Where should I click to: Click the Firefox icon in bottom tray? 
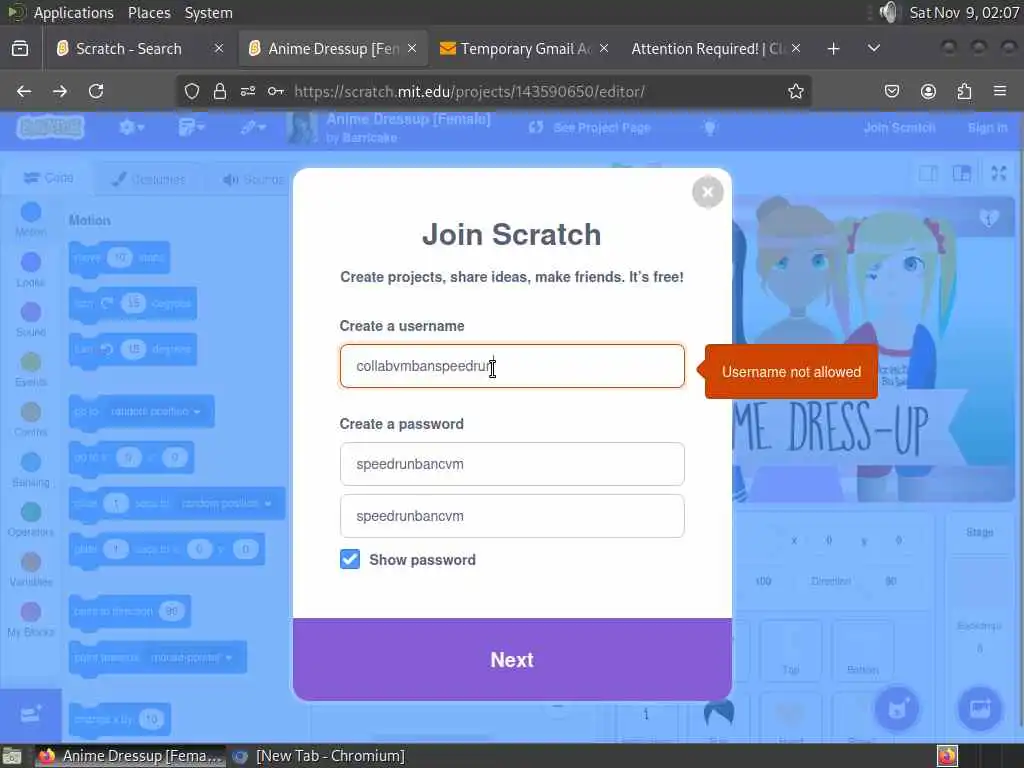pyautogui.click(x=947, y=756)
